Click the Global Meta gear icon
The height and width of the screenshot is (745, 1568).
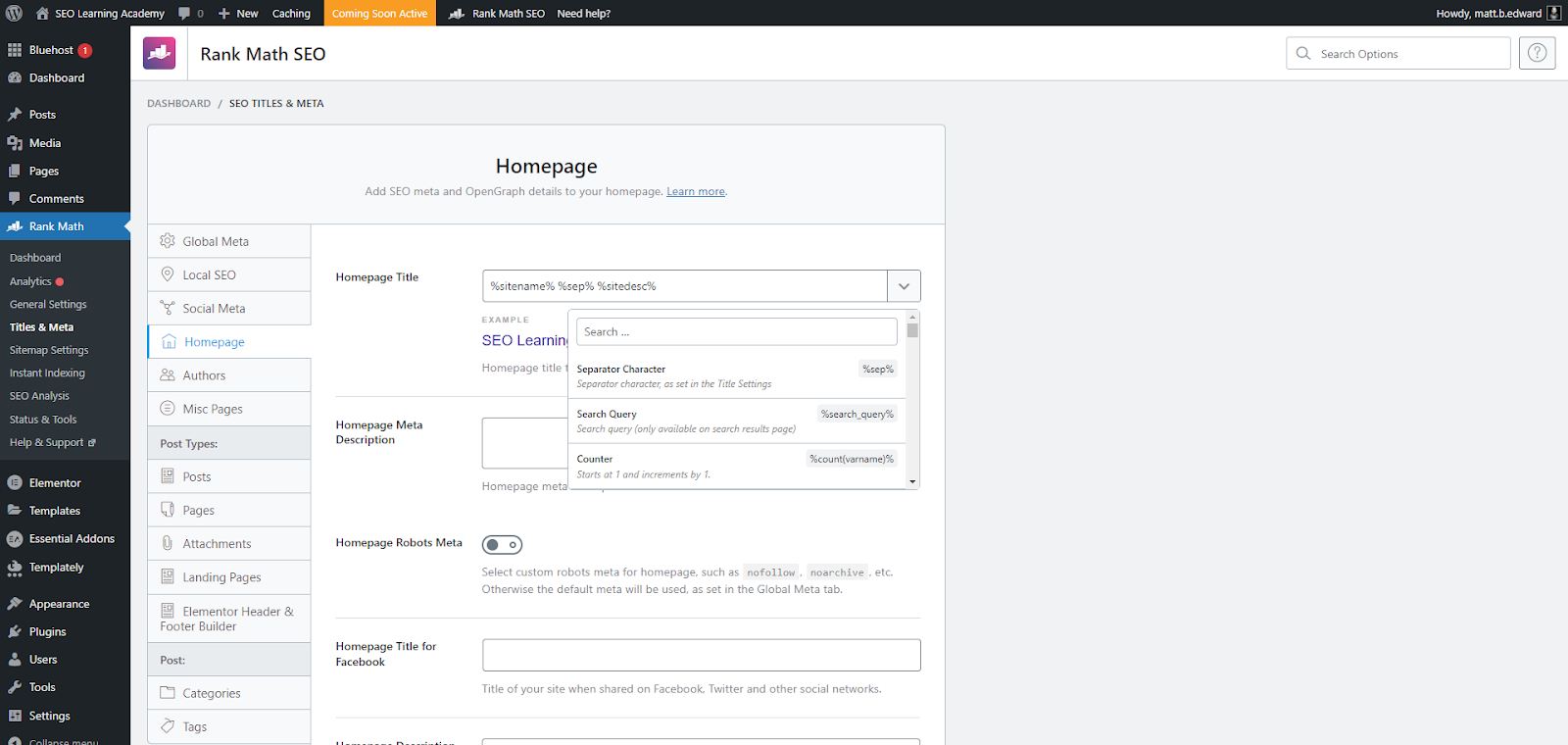pos(168,241)
